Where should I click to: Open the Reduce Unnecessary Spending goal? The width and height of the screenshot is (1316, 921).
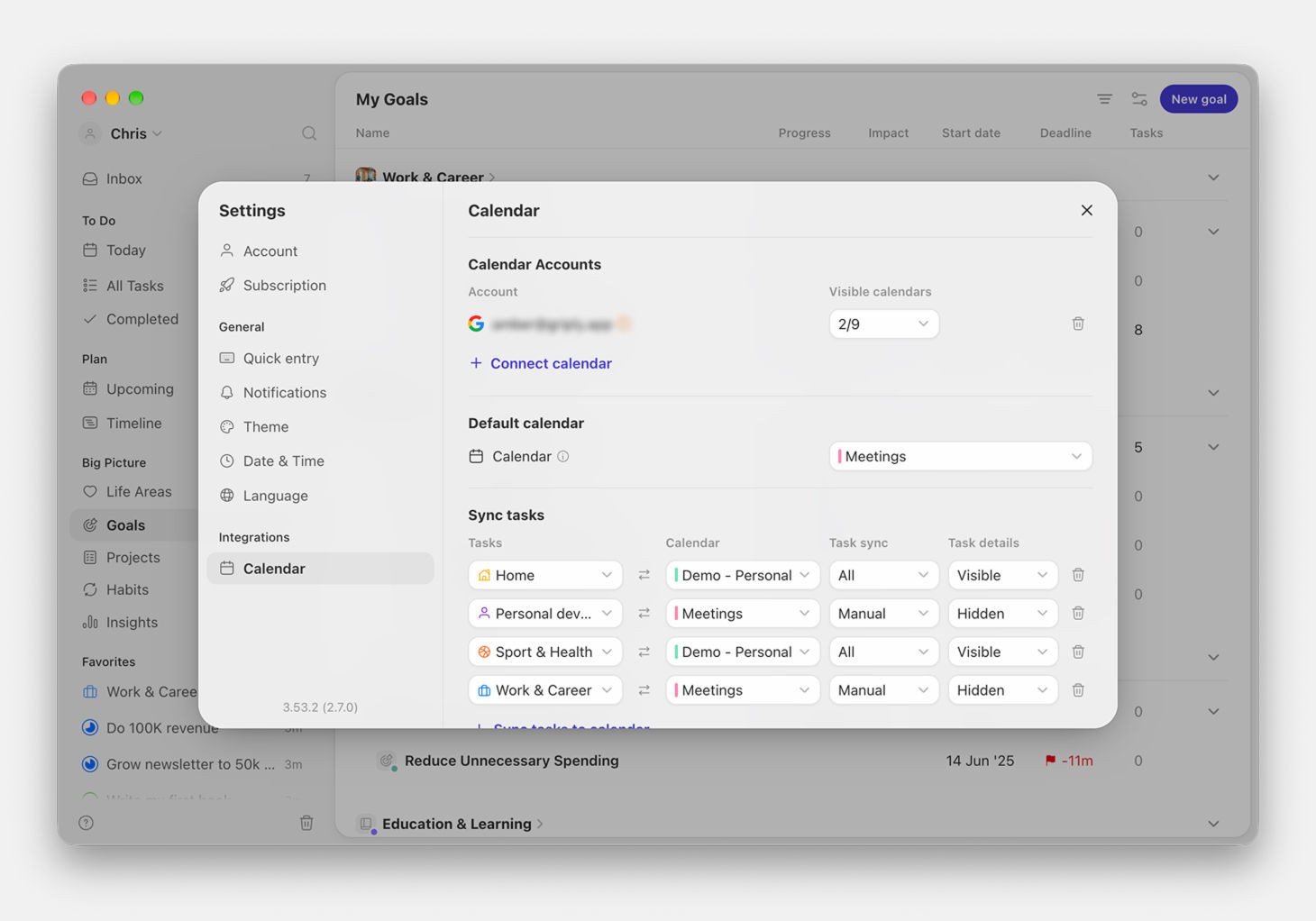coord(512,761)
